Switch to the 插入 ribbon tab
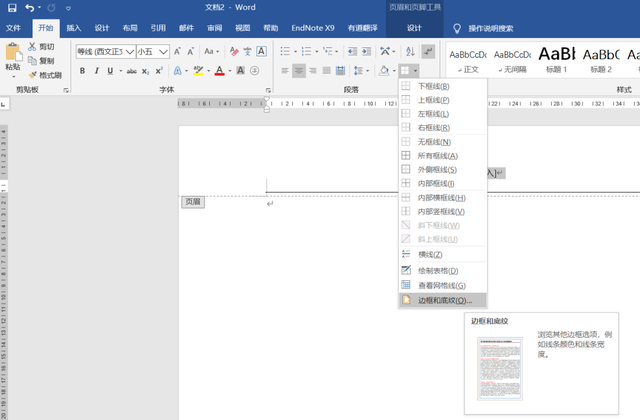Viewport: 640px width, 420px height. 74,28
